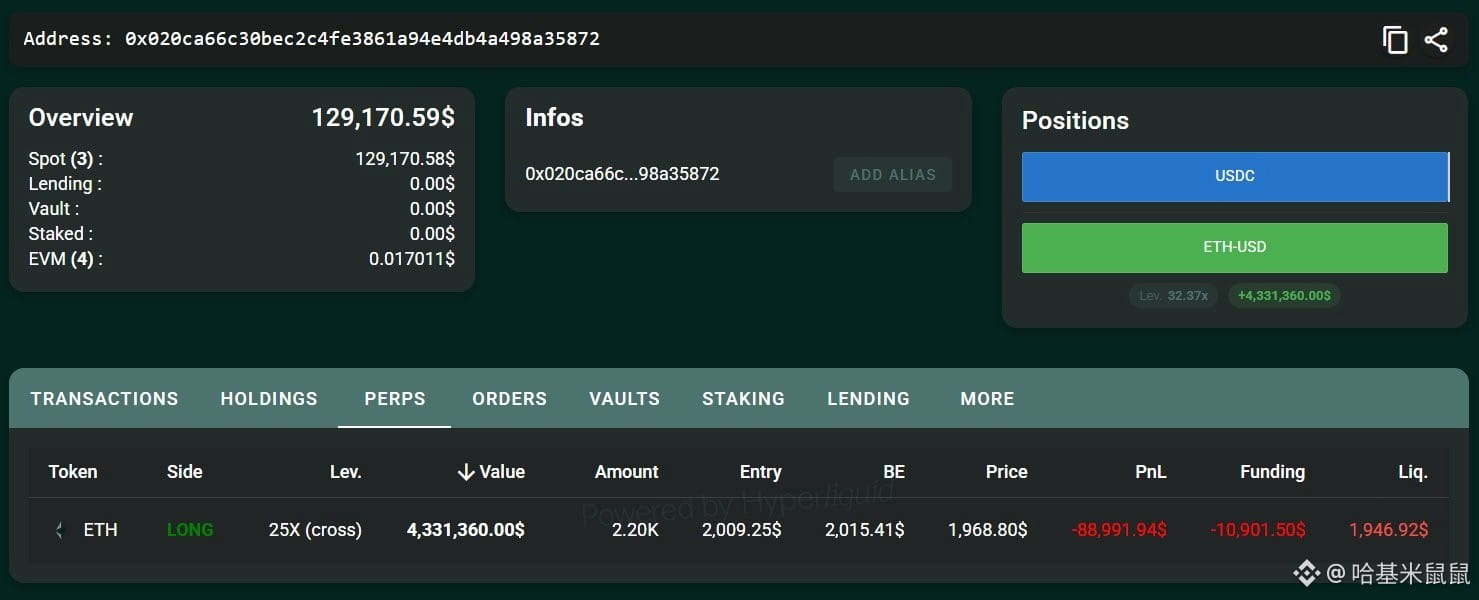Click the LONG side cell
The height and width of the screenshot is (600, 1479).
pos(190,530)
